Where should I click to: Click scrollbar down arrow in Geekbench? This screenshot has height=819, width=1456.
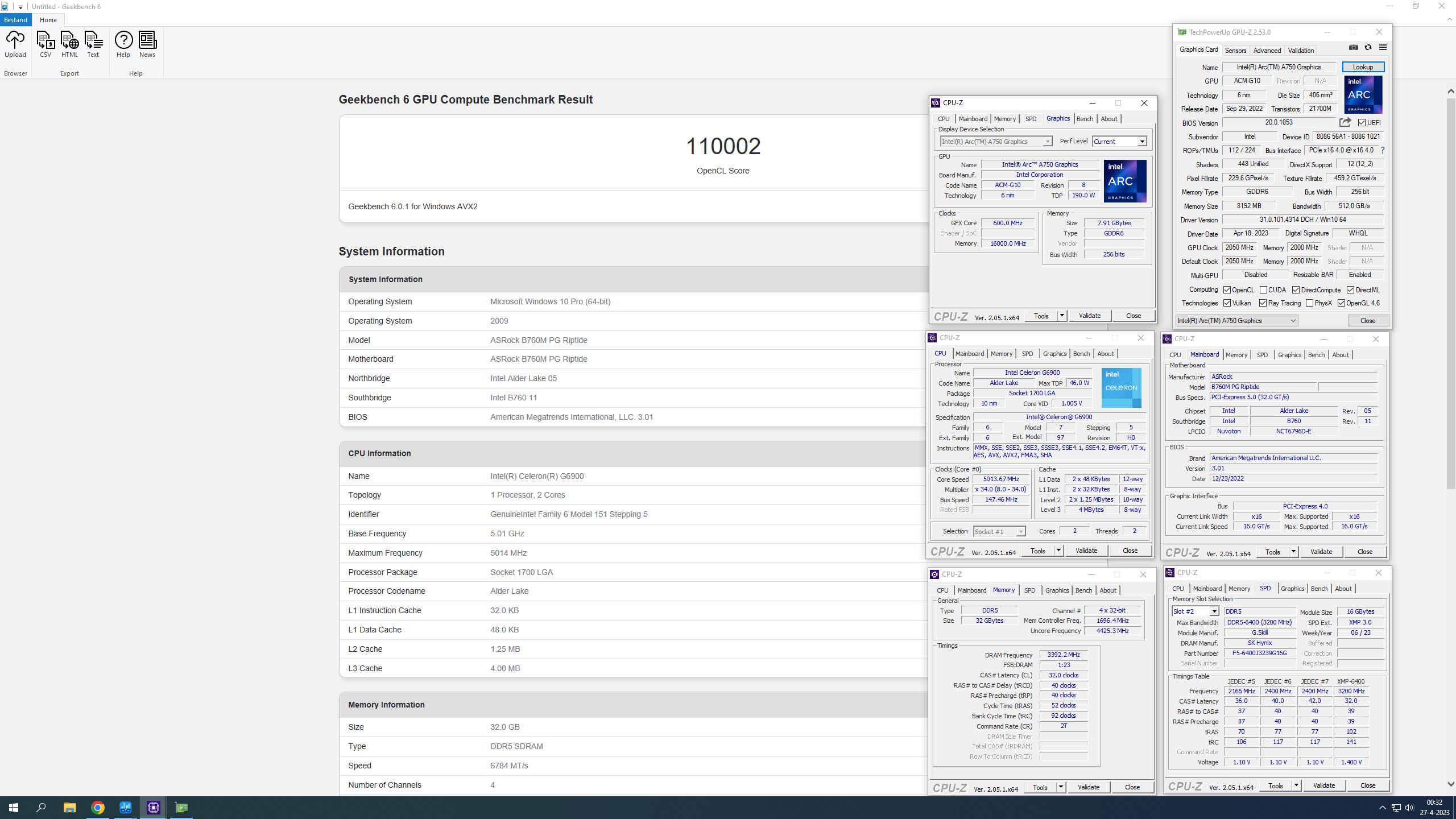[1451, 784]
